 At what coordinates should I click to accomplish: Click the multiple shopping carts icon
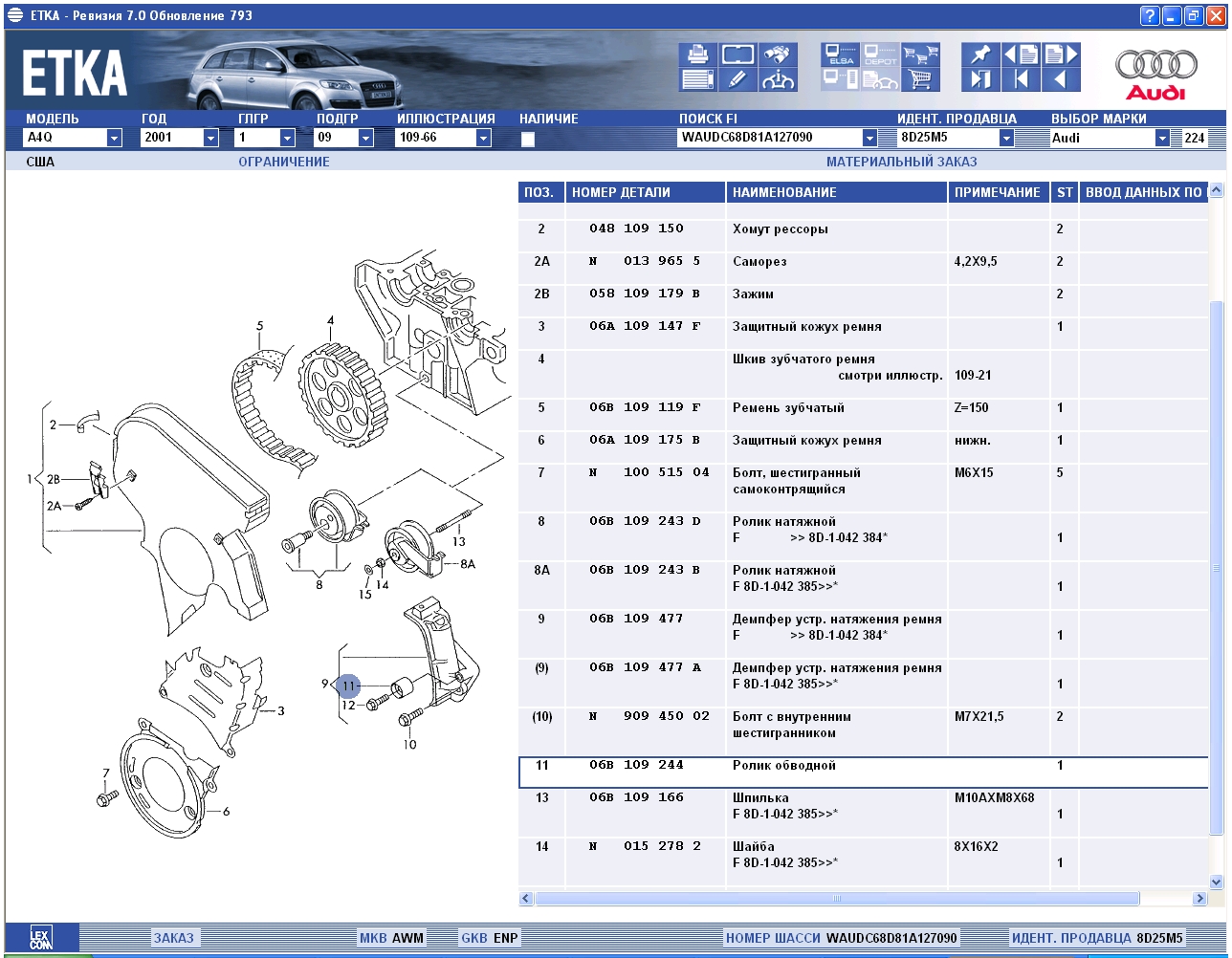pyautogui.click(x=920, y=54)
